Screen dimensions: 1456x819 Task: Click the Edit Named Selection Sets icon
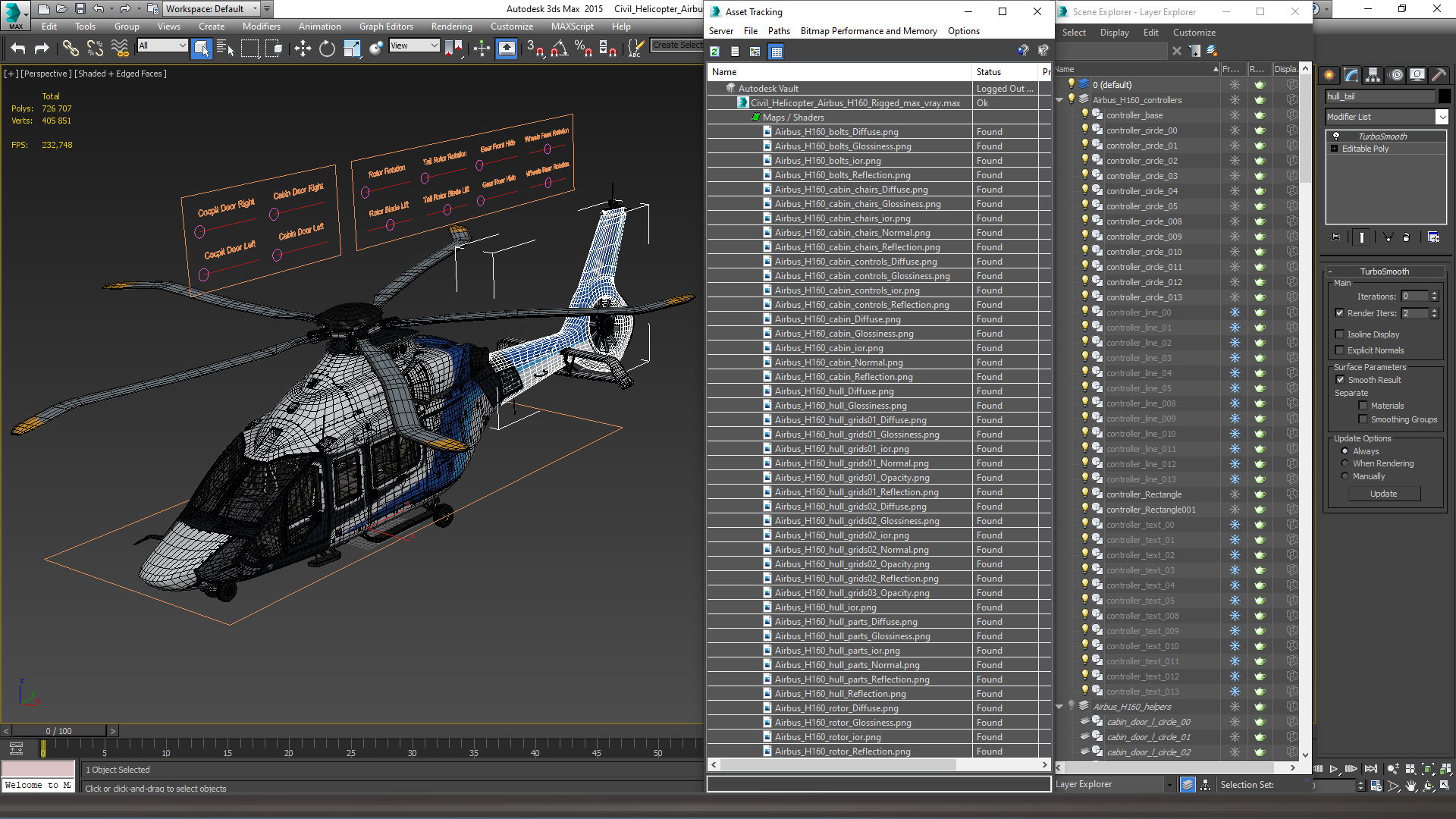pos(635,49)
